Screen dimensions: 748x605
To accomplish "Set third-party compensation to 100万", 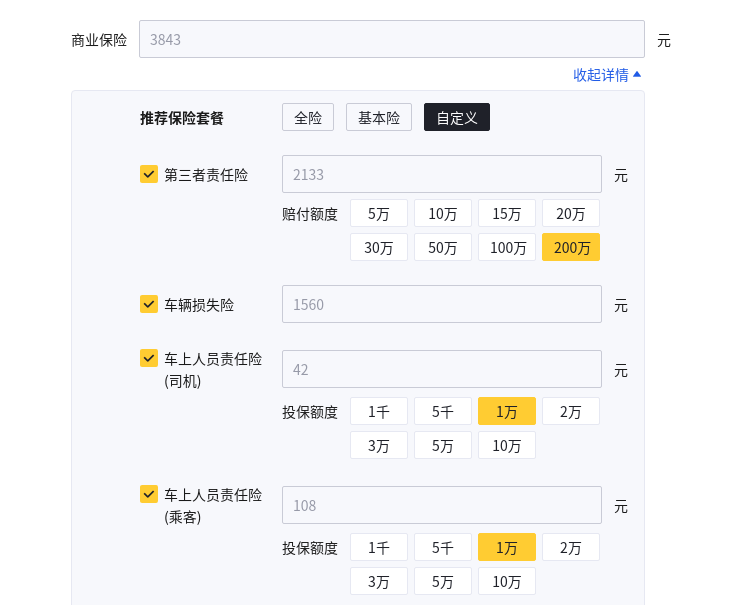I will [507, 247].
